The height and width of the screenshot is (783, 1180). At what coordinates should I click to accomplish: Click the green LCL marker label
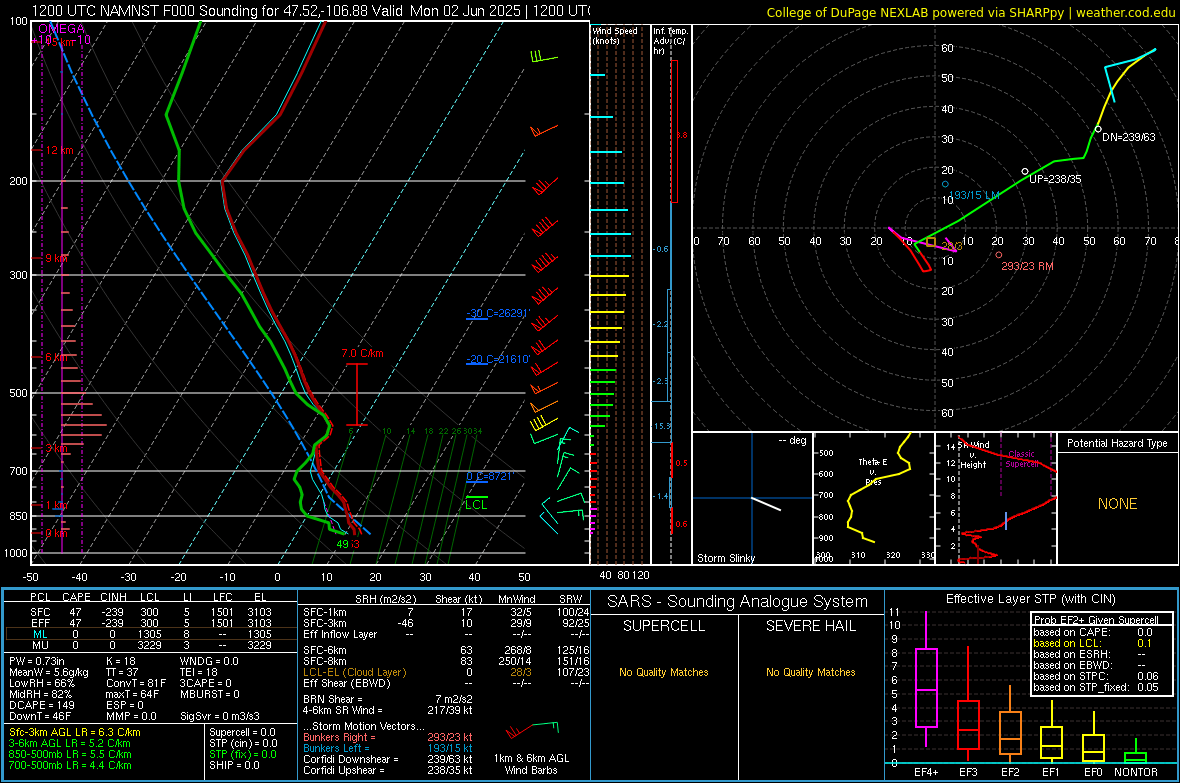[x=476, y=504]
